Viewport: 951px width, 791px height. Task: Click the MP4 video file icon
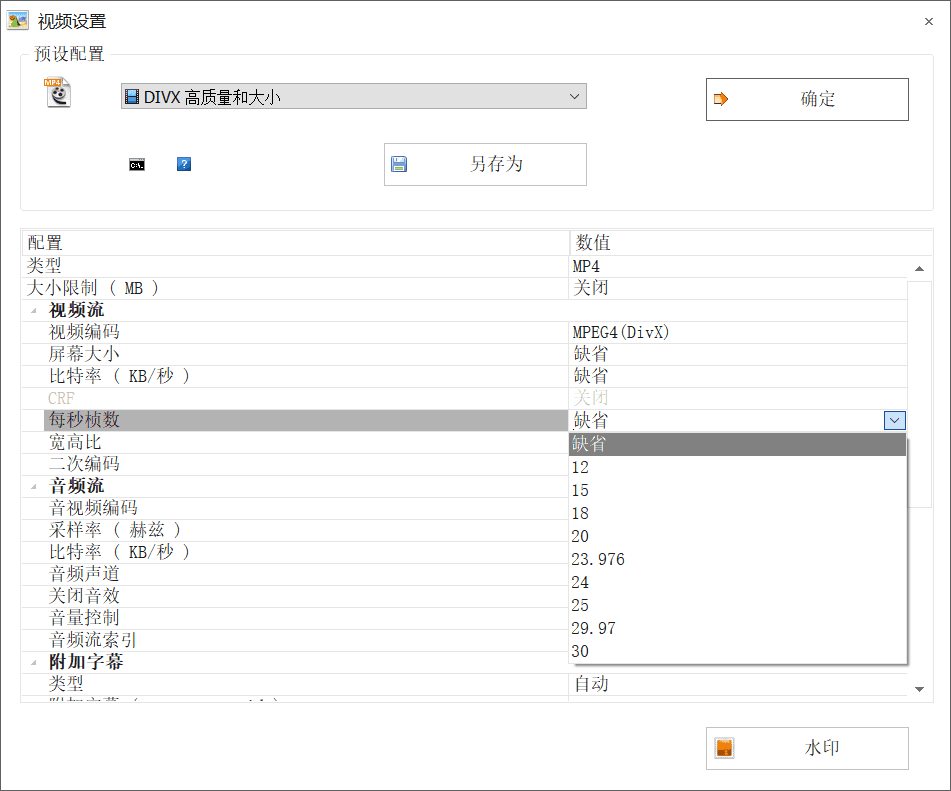57,92
